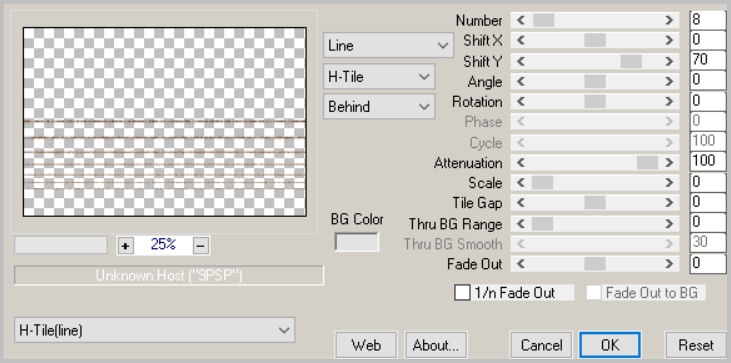The width and height of the screenshot is (731, 363).
Task: Increase Fade Out with right arrow
Action: 669,264
